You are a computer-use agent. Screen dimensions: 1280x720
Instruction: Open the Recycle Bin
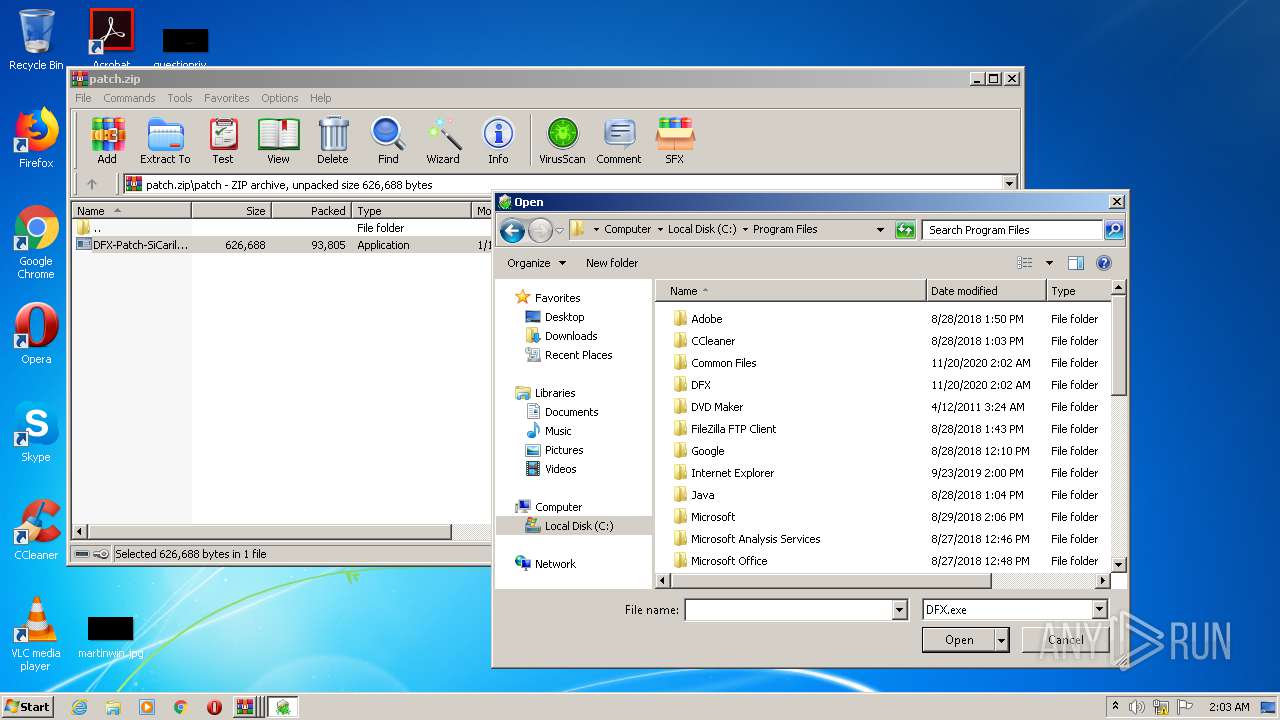[x=36, y=40]
